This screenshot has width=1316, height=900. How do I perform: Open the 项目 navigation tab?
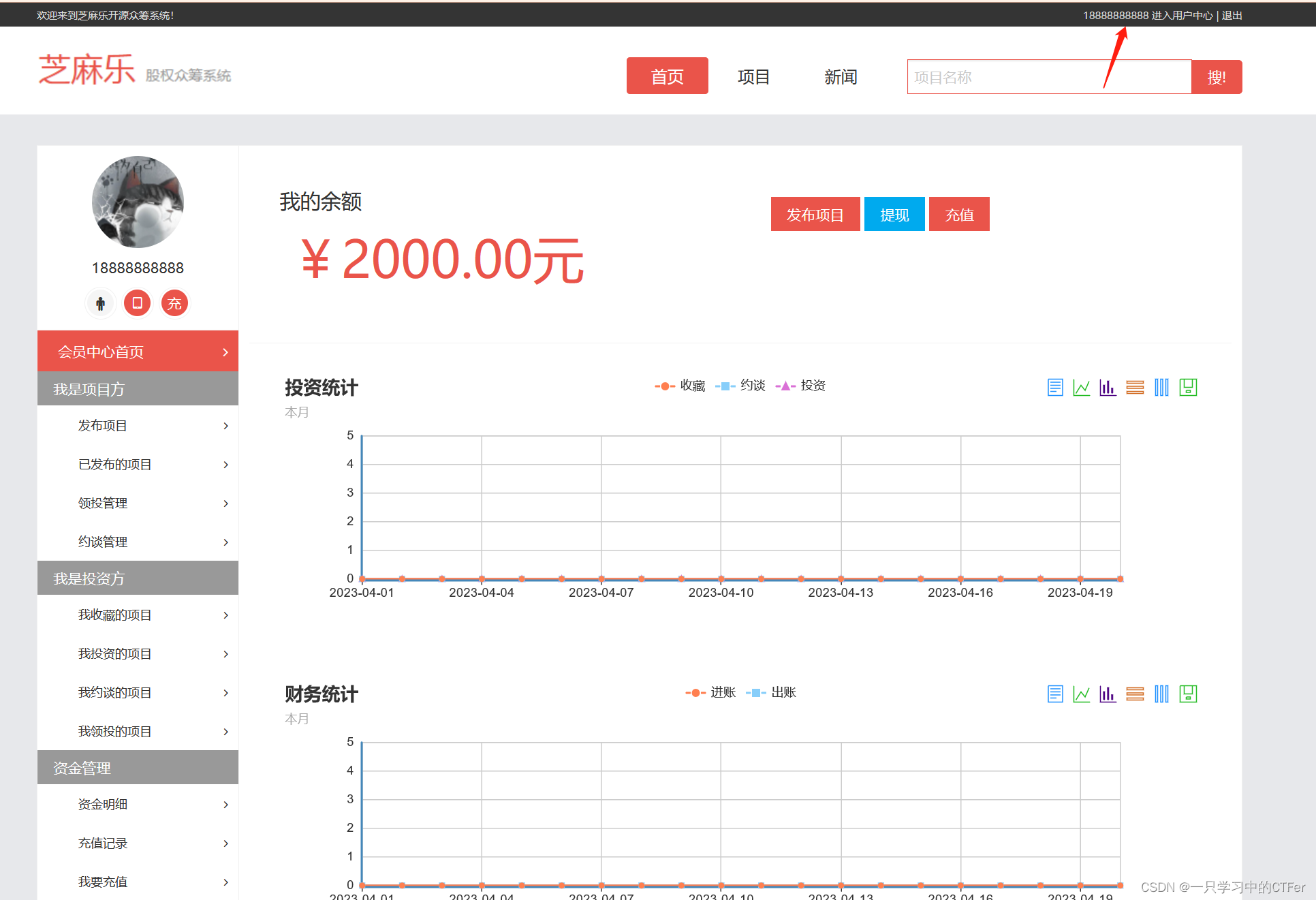click(x=753, y=77)
